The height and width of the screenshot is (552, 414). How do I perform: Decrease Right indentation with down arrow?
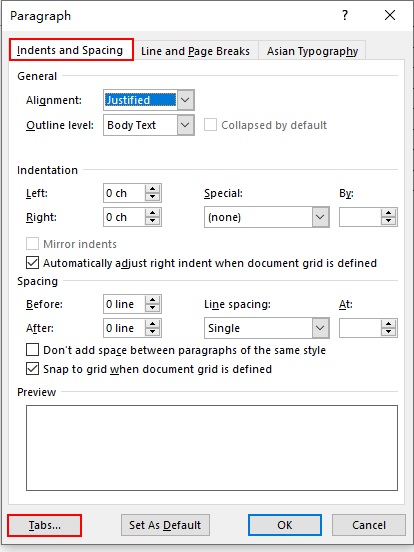point(152,221)
